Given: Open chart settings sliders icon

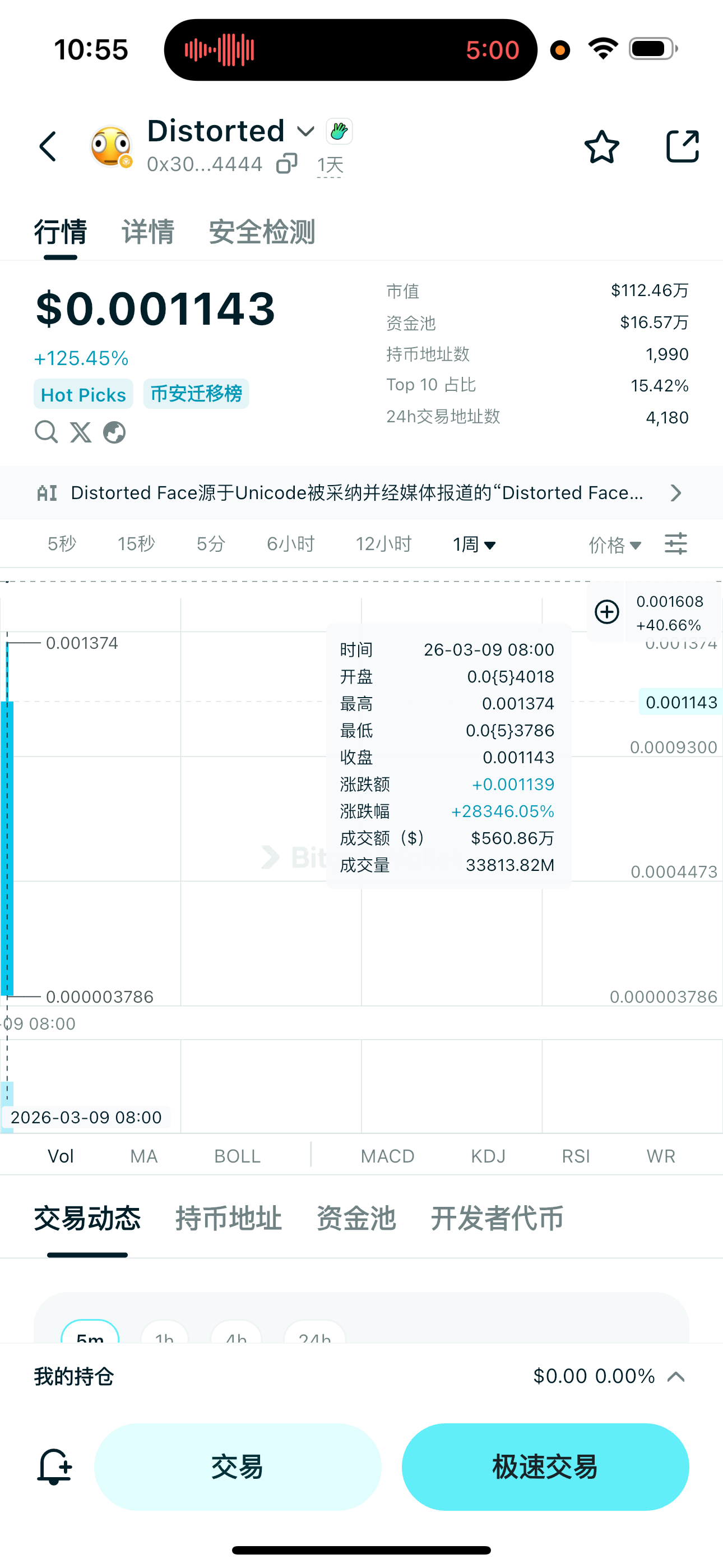Looking at the screenshot, I should pyautogui.click(x=675, y=543).
